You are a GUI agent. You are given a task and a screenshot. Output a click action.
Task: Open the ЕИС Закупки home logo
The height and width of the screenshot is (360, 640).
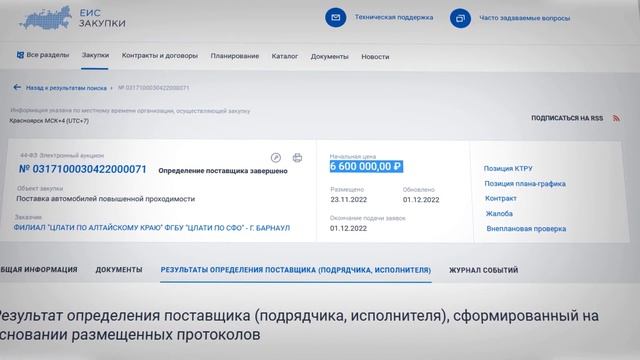[x=72, y=18]
